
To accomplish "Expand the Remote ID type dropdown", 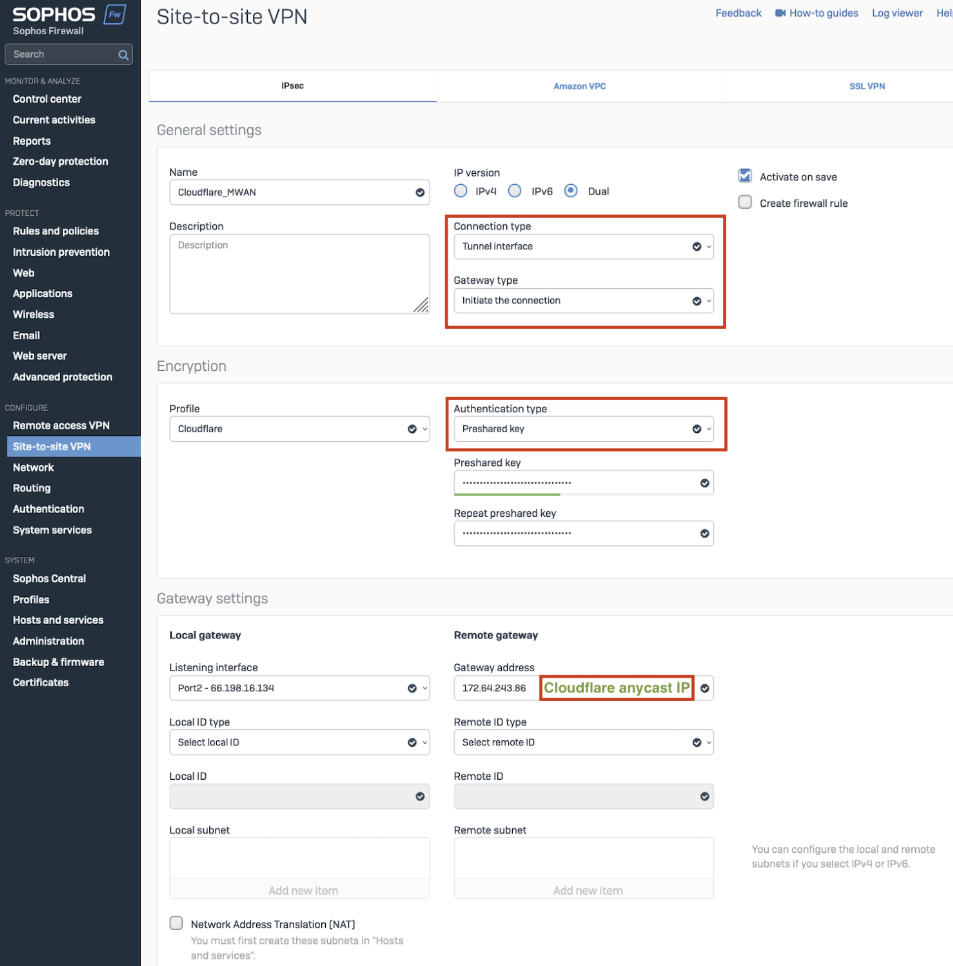I will (x=583, y=742).
